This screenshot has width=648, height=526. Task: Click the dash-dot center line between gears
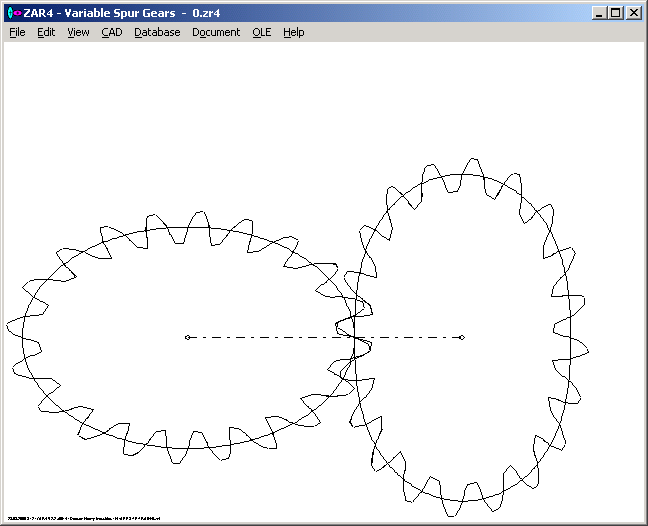[x=270, y=337]
